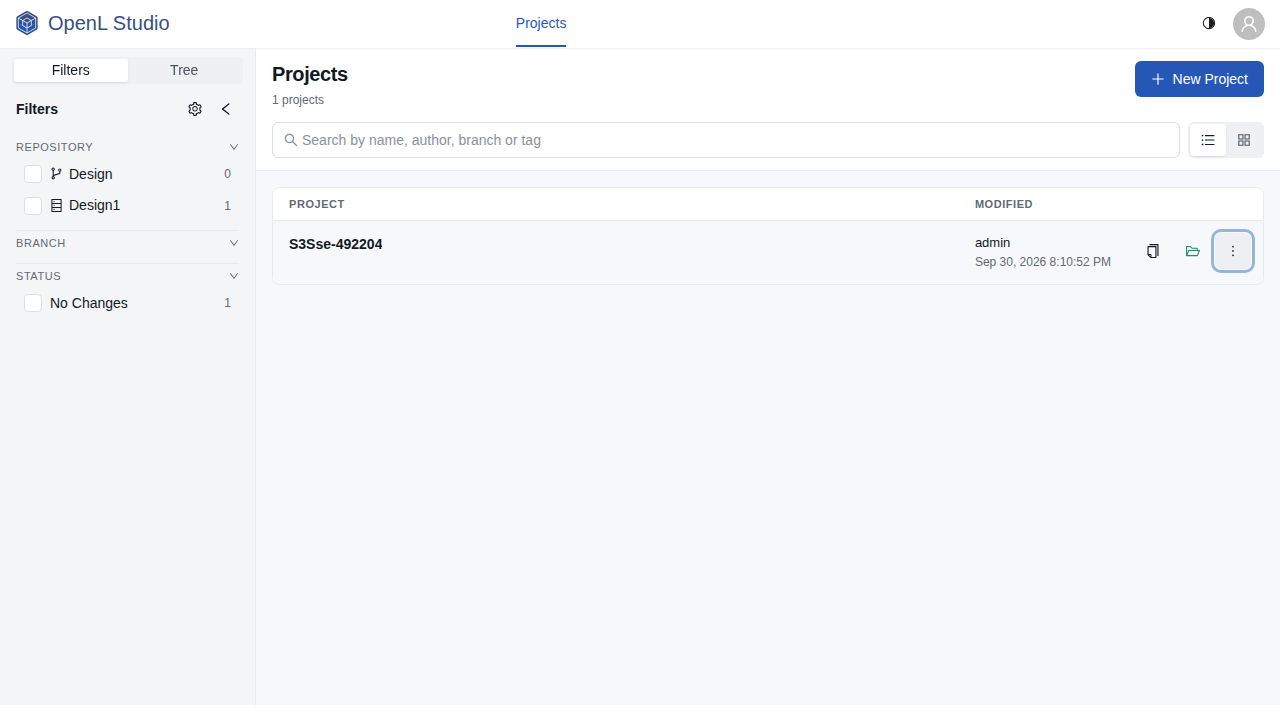
Task: Click the Design branch icon
Action: tap(56, 174)
